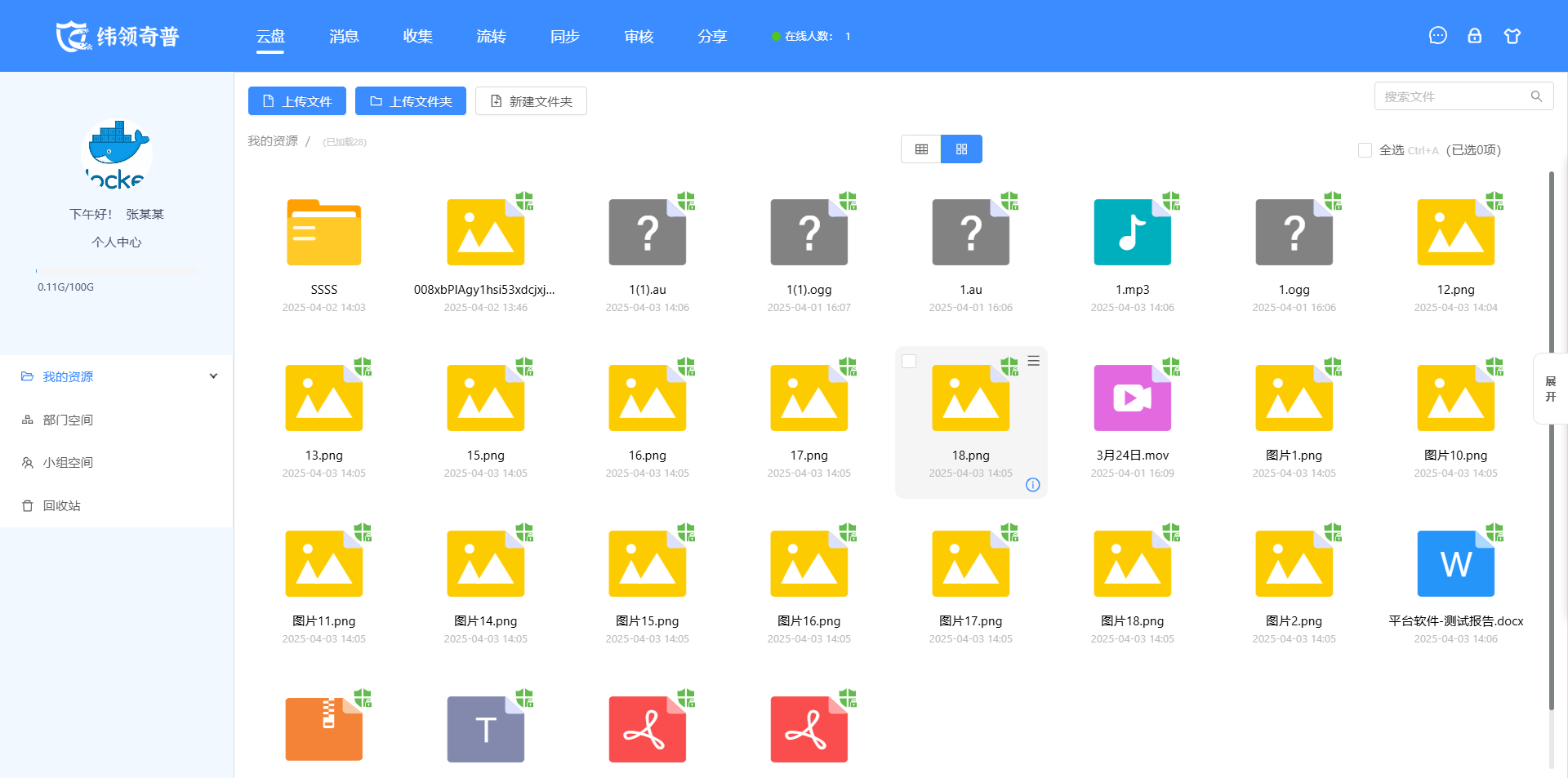Image resolution: width=1568 pixels, height=778 pixels.
Task: Click the 在线人数 online count indicator
Action: pos(811,37)
